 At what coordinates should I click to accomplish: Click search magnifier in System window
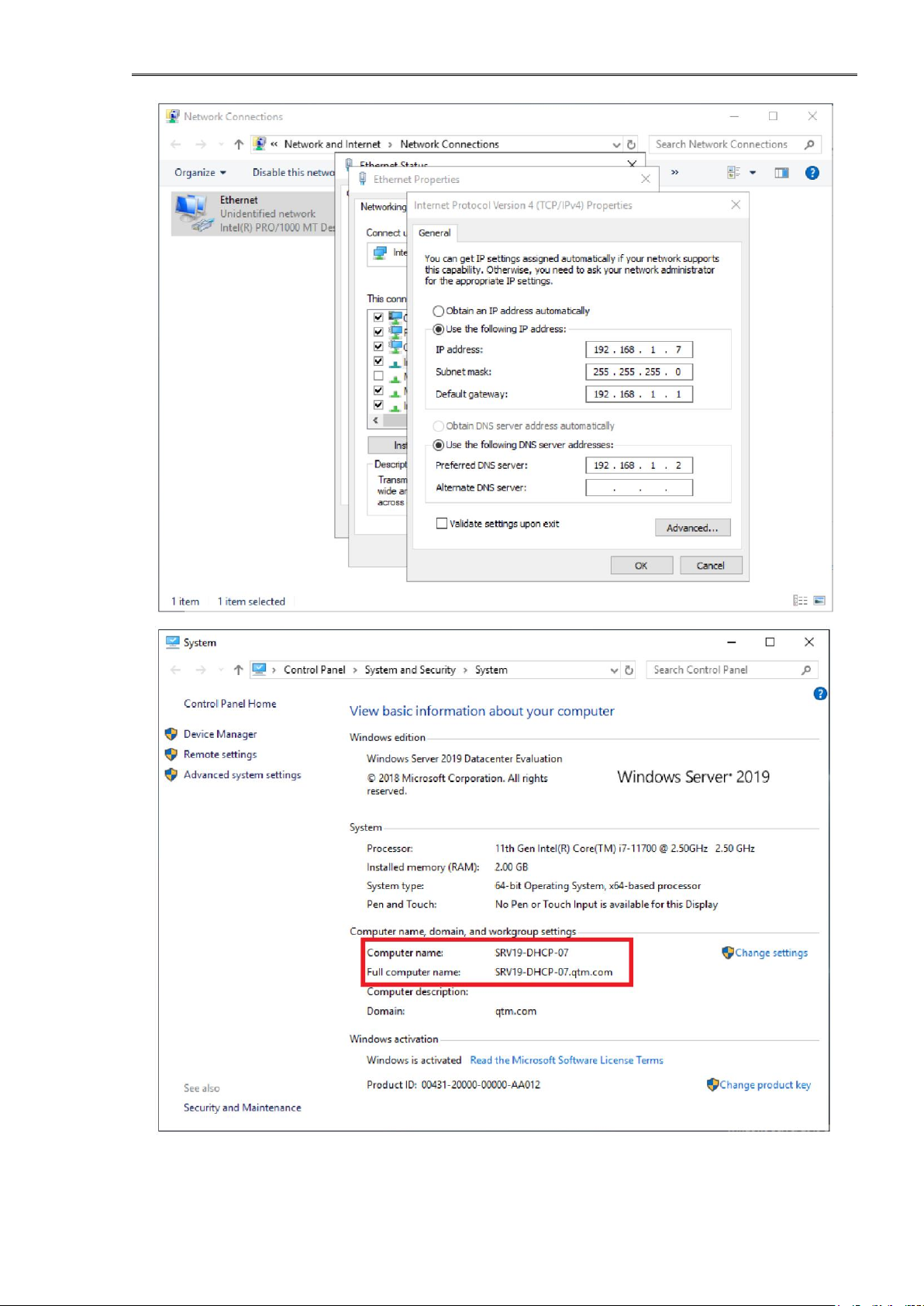tap(806, 670)
